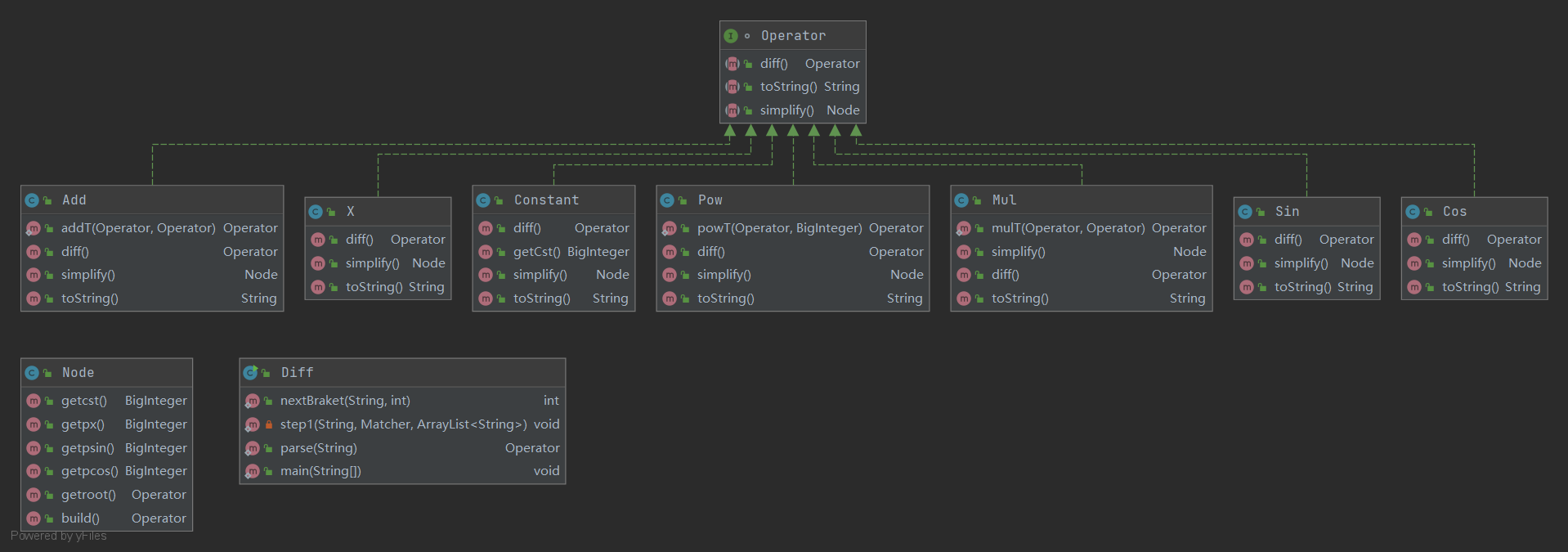Select the Operator interface header
Screen dimensions: 1568x552
coord(792,36)
